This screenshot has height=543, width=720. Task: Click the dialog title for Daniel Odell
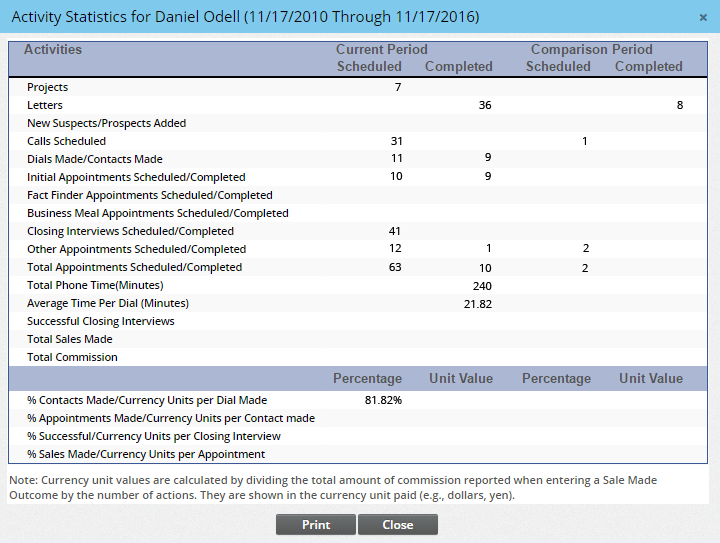245,18
